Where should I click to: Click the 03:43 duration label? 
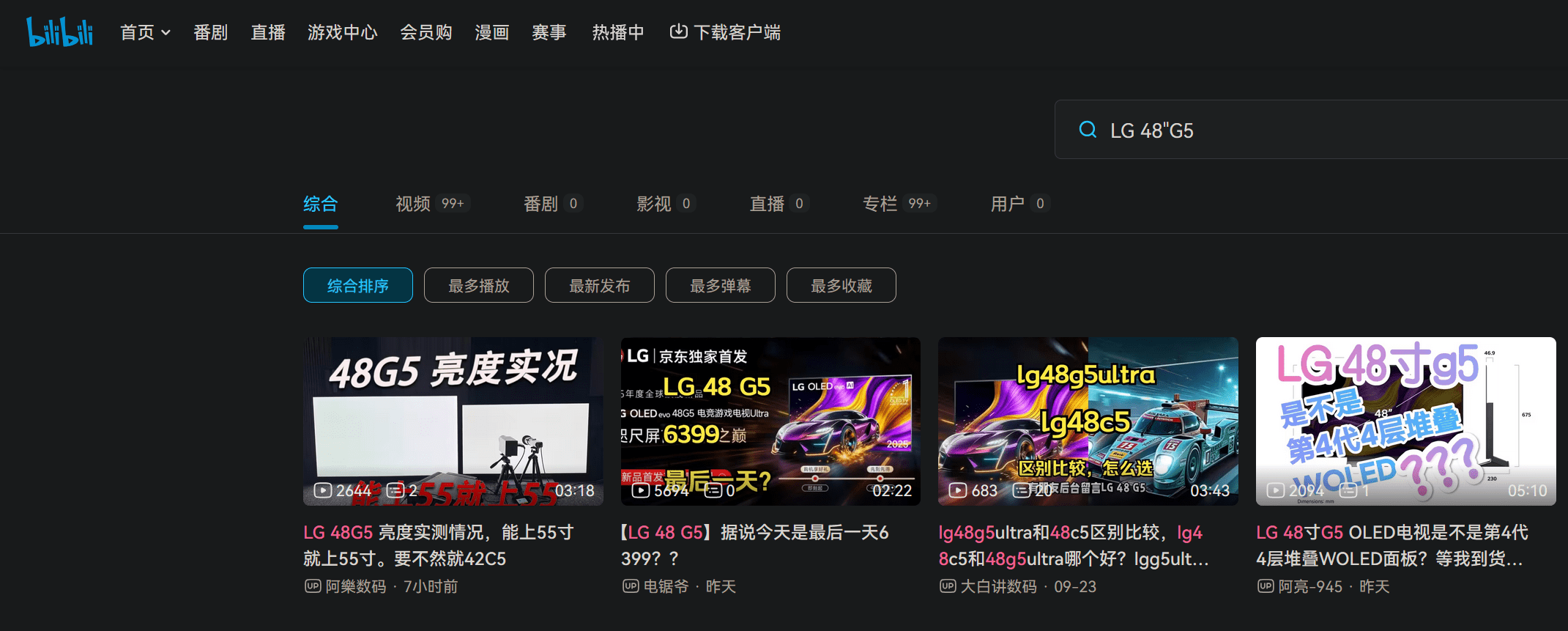(1210, 490)
